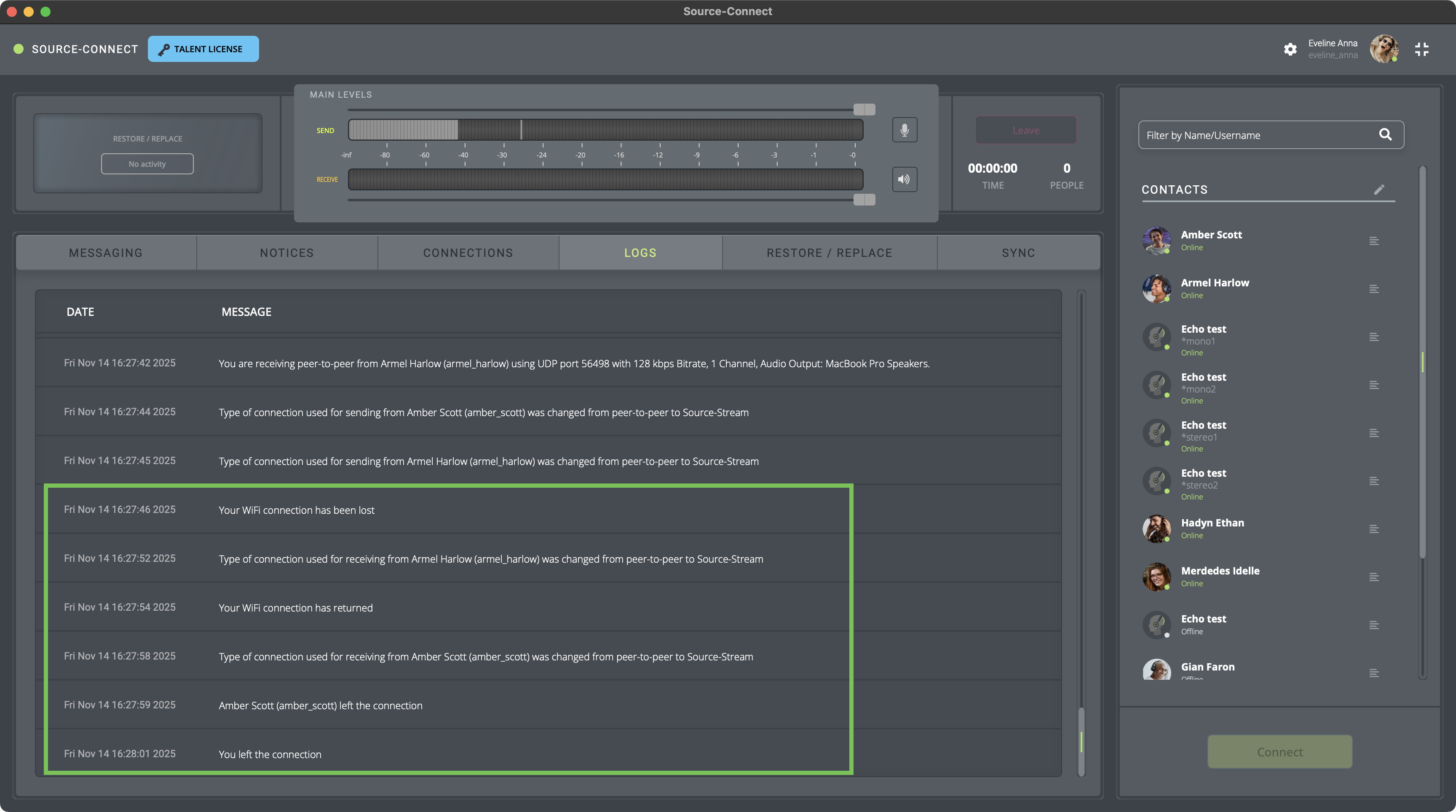Viewport: 1456px width, 812px height.
Task: Open Amber Scott's contact options menu
Action: (1374, 241)
